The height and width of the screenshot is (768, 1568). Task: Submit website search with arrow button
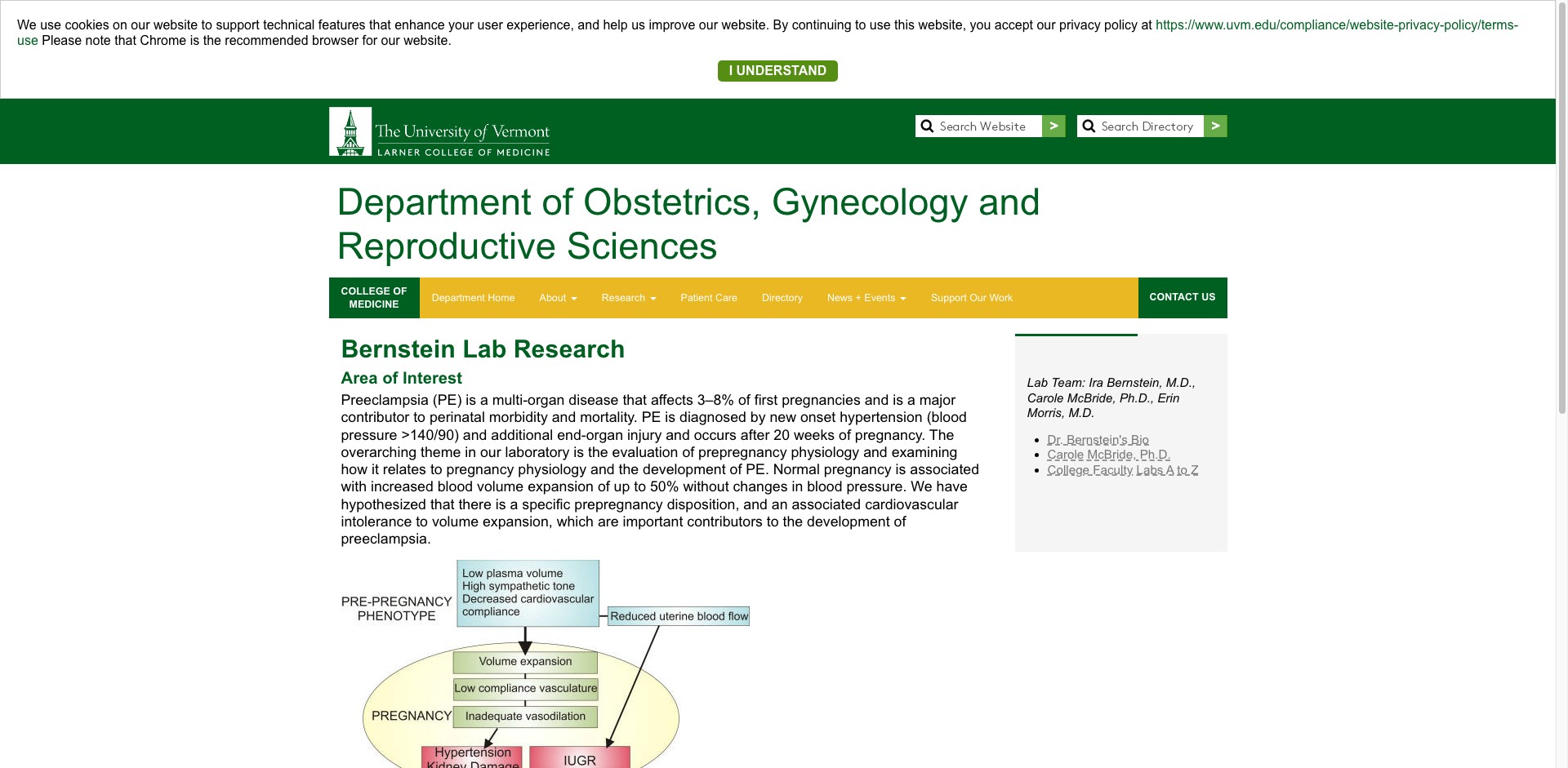tap(1053, 126)
